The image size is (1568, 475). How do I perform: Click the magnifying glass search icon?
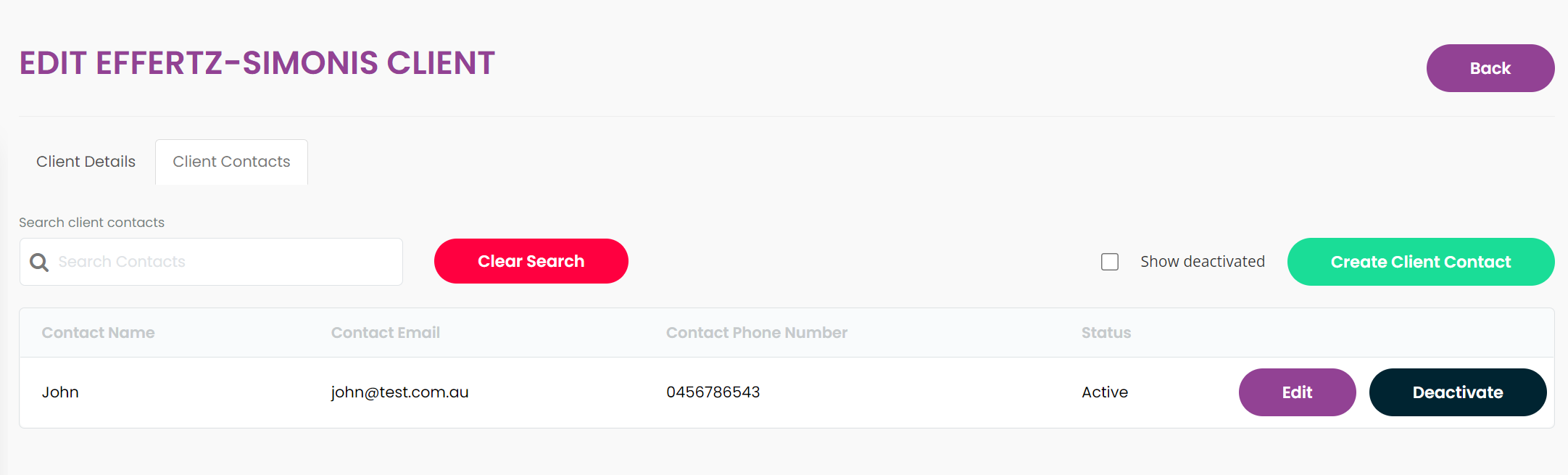point(39,262)
